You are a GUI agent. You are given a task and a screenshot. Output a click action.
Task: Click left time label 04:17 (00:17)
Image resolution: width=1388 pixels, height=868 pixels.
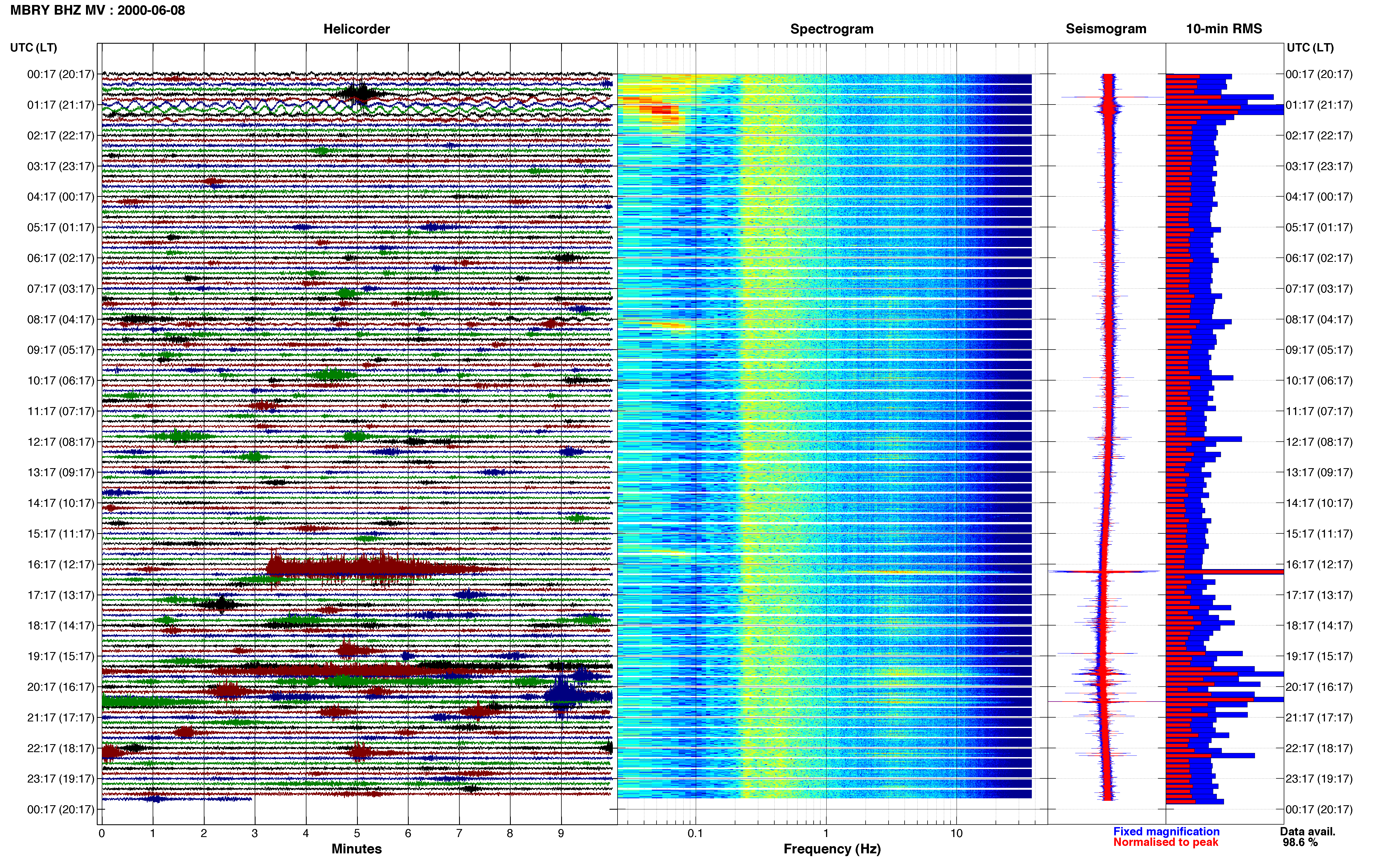click(x=61, y=197)
